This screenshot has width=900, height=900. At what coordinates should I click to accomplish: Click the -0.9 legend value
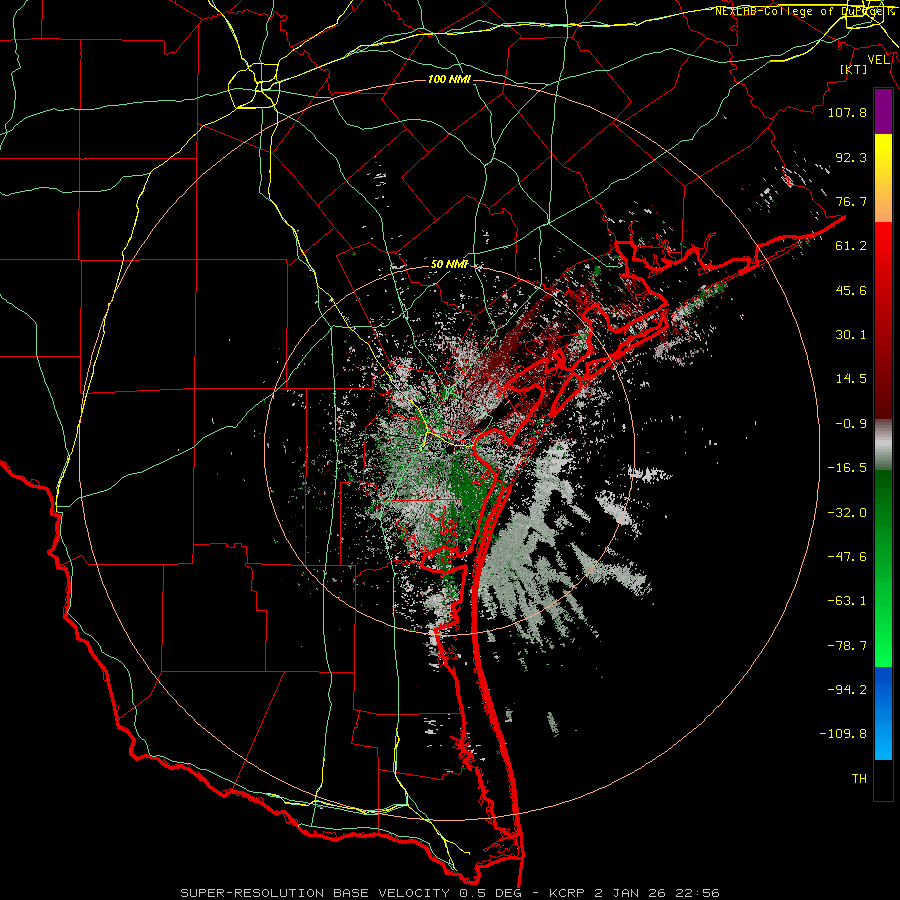point(851,424)
